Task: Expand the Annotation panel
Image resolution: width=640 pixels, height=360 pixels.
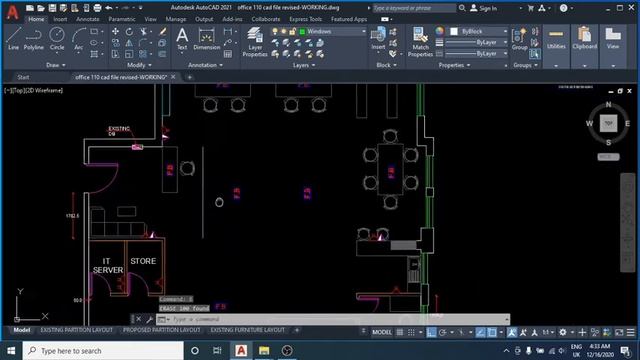Action: (x=205, y=65)
